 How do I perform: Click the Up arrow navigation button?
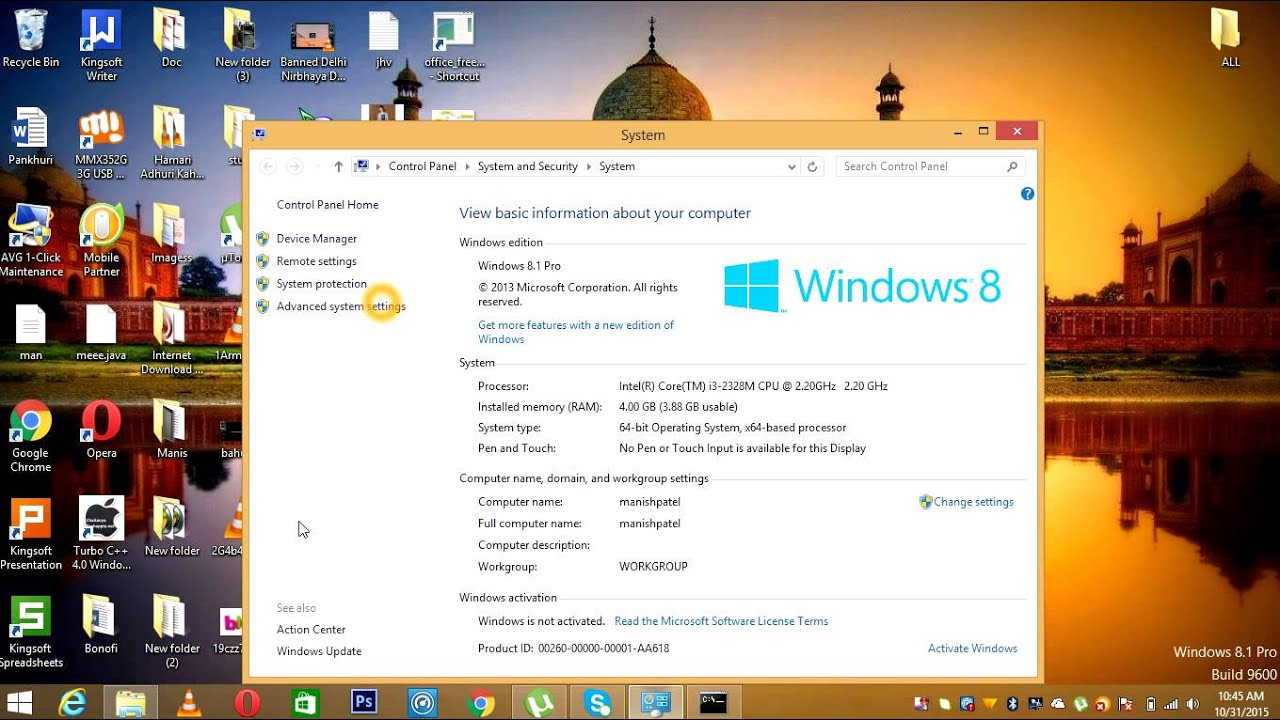338,167
